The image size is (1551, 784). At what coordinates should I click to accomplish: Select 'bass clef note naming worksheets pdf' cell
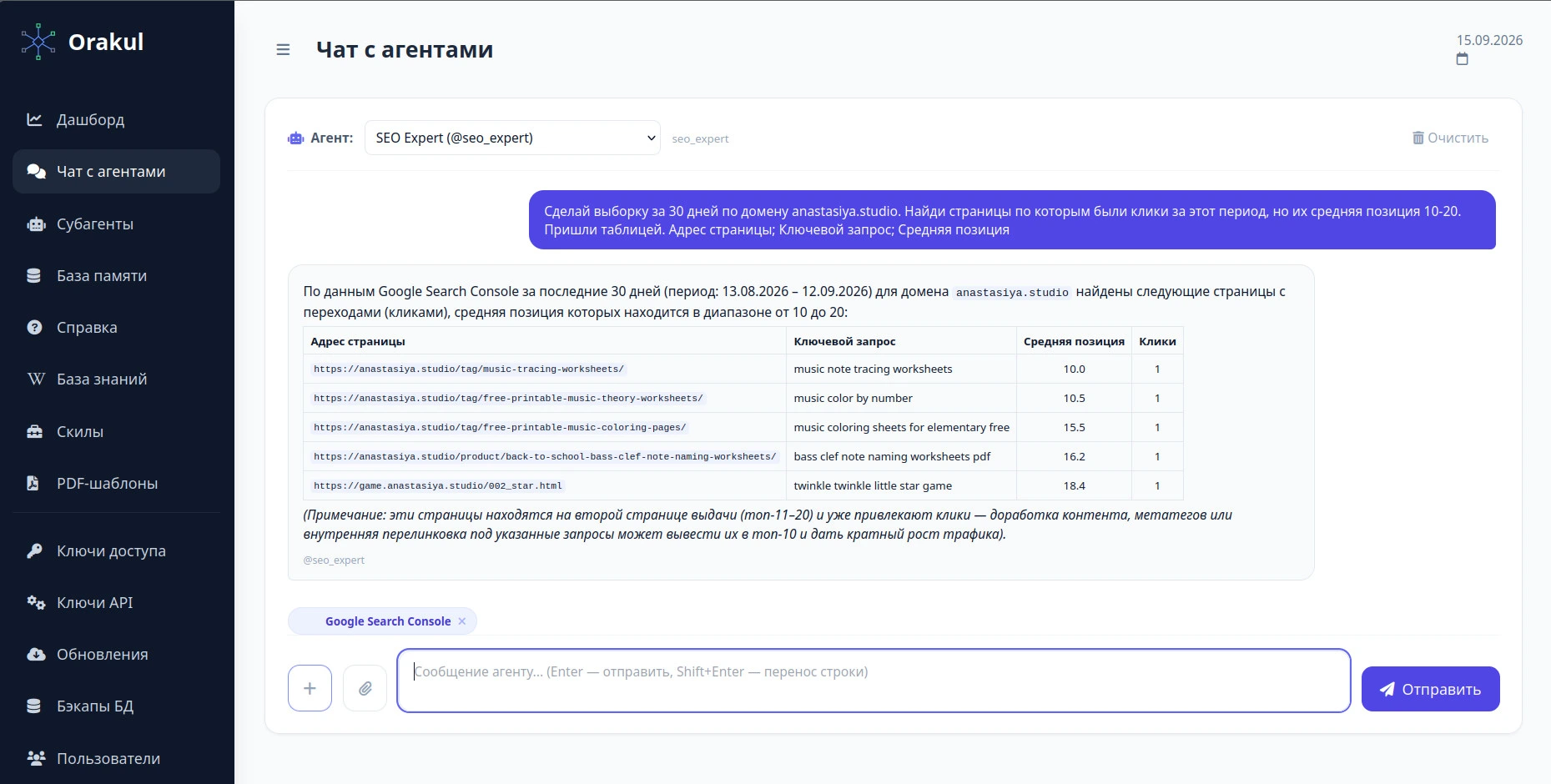[x=901, y=456]
